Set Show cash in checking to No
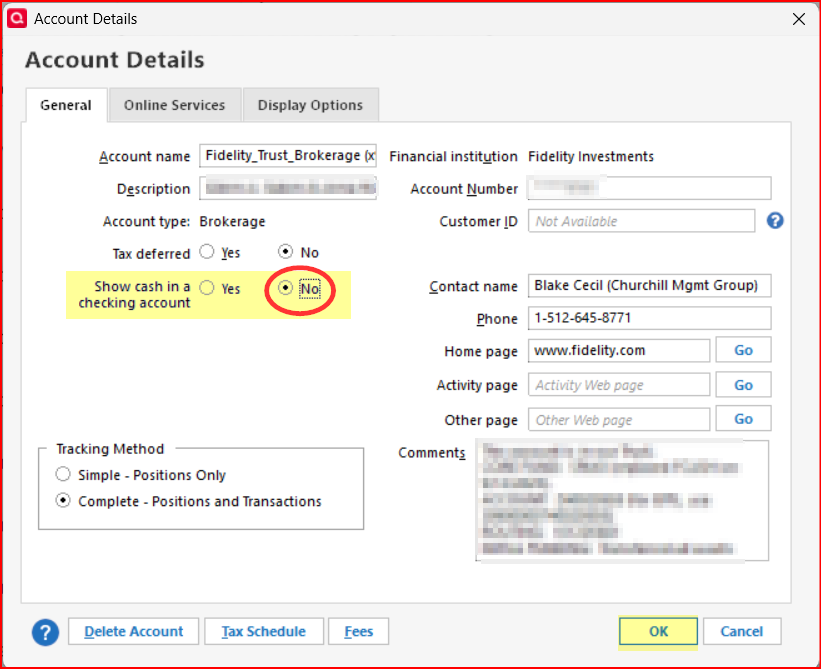Screen dimensions: 821x669 click(x=285, y=287)
